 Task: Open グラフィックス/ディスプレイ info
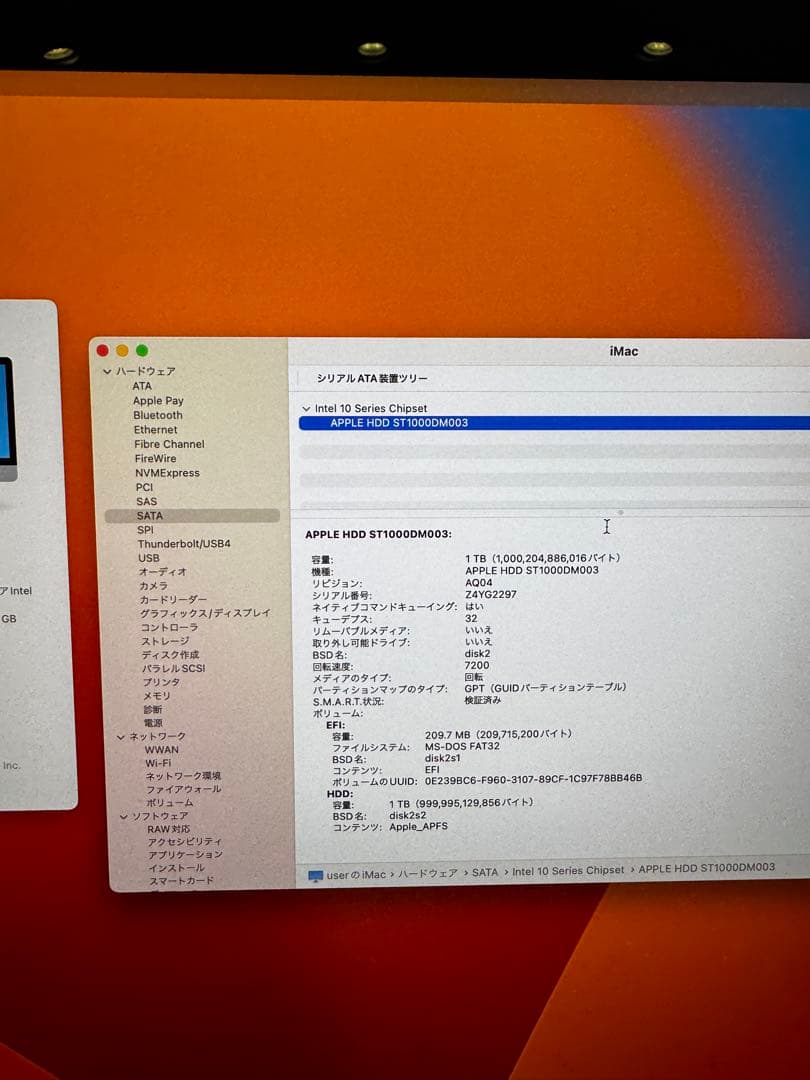click(205, 613)
